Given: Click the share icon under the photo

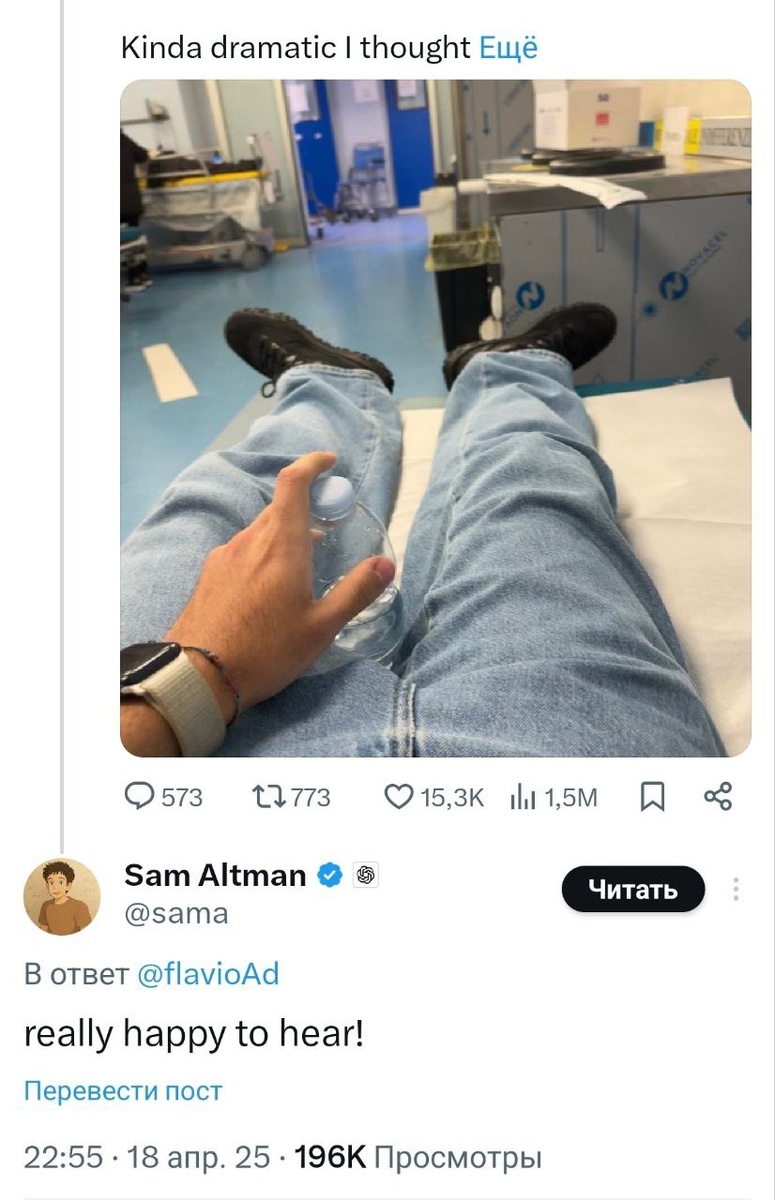Looking at the screenshot, I should [x=718, y=796].
